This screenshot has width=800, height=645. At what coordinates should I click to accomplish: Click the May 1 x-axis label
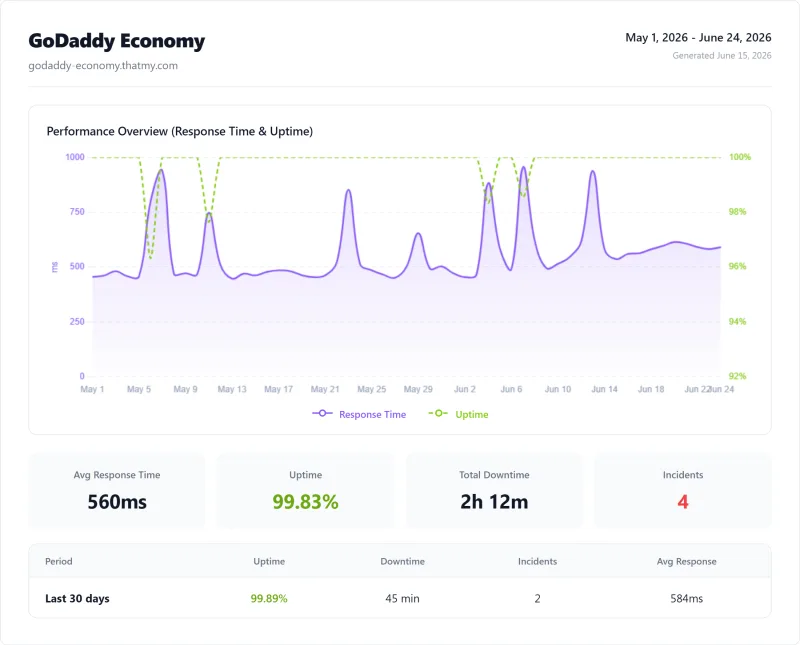[x=92, y=389]
